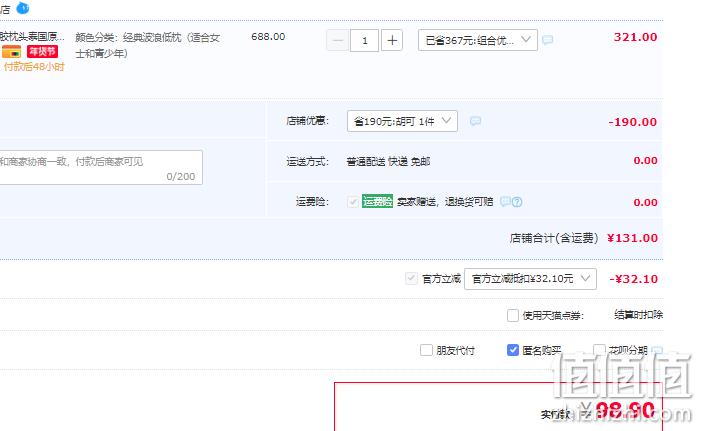Click the 普通配送 快递 免邮 delivery text

click(x=388, y=161)
